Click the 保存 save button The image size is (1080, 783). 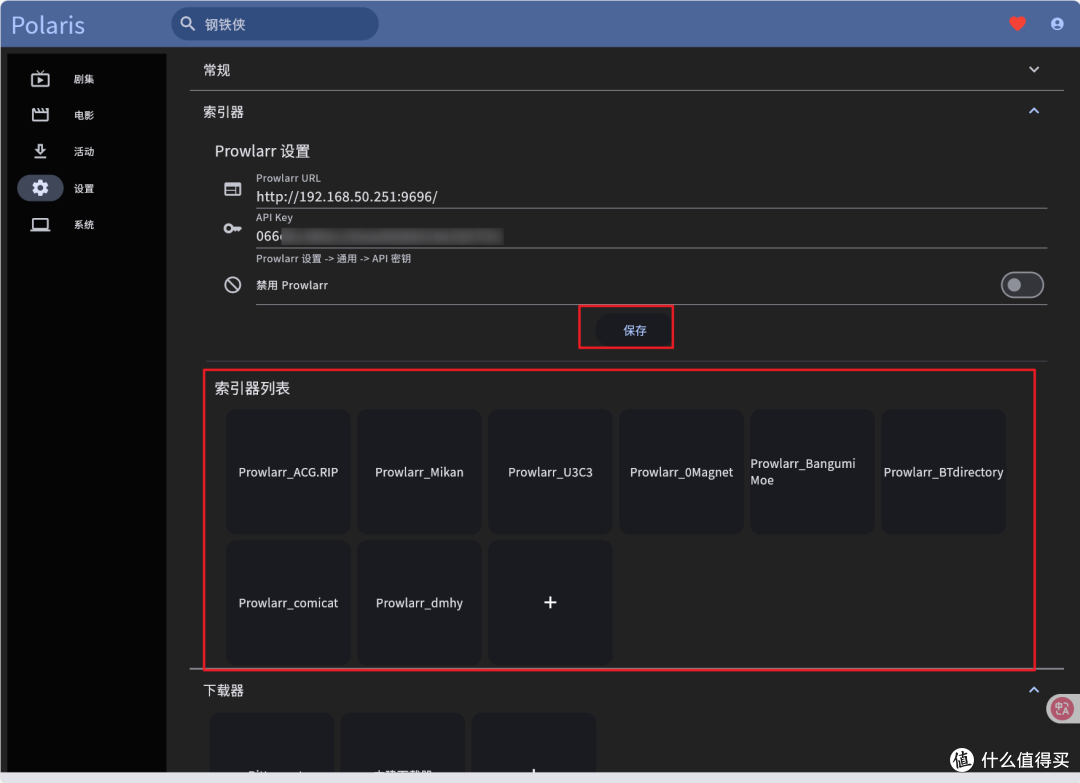click(x=634, y=331)
